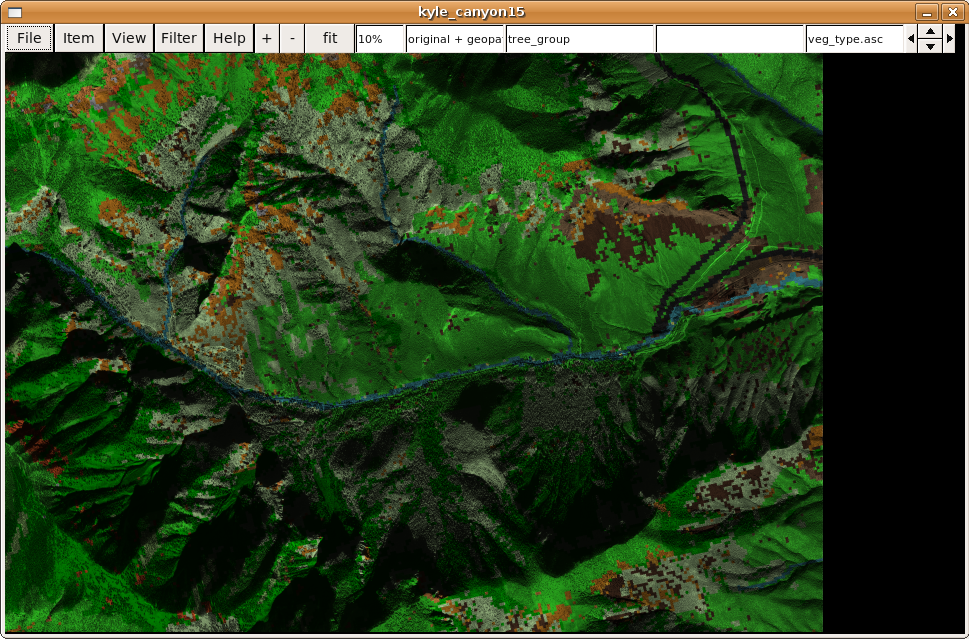969x639 pixels.
Task: Click the kyle_canyon15 title bar text
Action: click(x=472, y=12)
